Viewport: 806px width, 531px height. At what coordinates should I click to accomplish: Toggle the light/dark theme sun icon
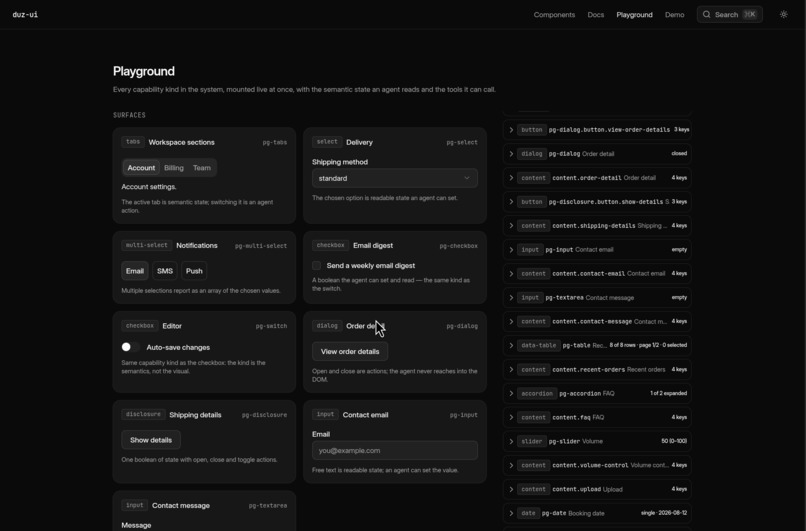(x=783, y=14)
